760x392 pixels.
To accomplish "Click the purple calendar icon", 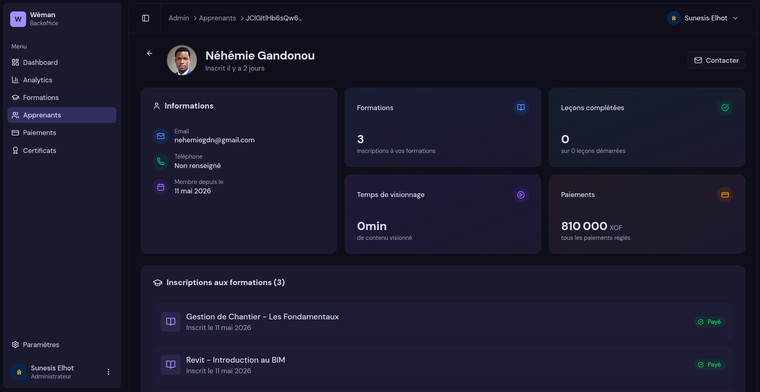I will pos(160,187).
